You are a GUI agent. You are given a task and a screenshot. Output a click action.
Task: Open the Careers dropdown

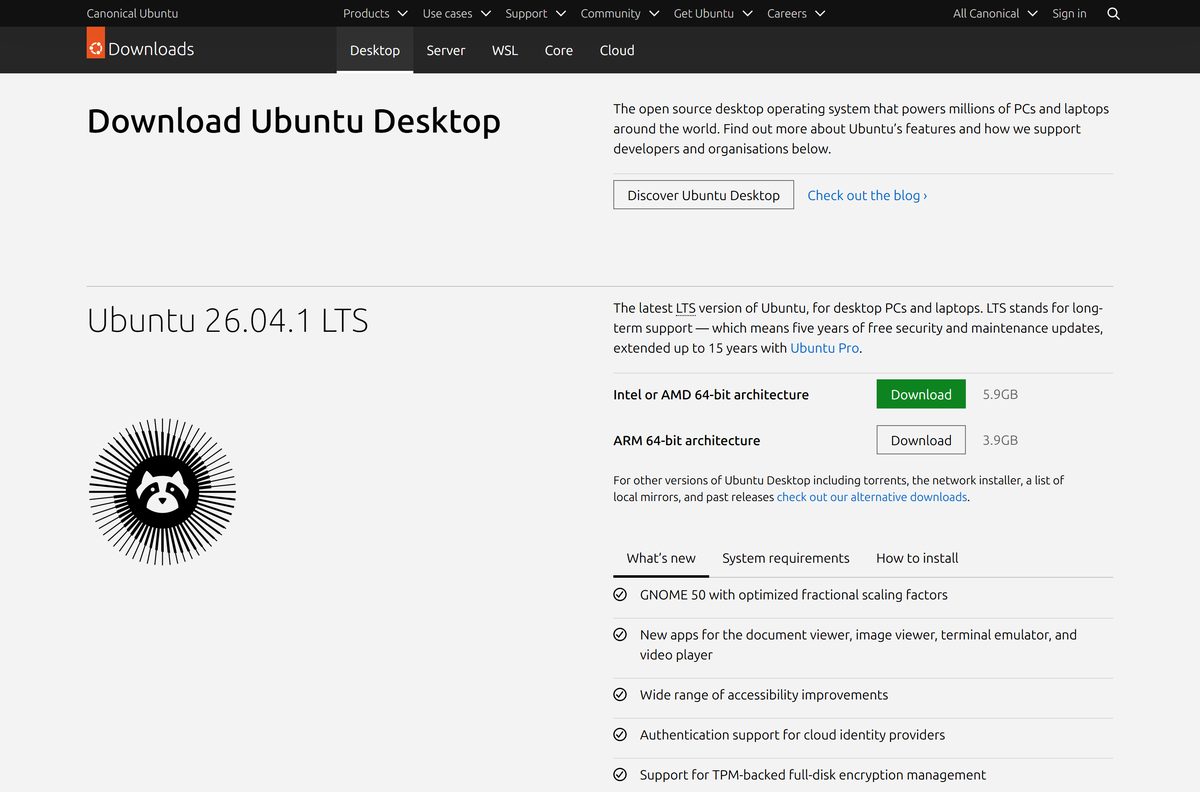click(796, 13)
